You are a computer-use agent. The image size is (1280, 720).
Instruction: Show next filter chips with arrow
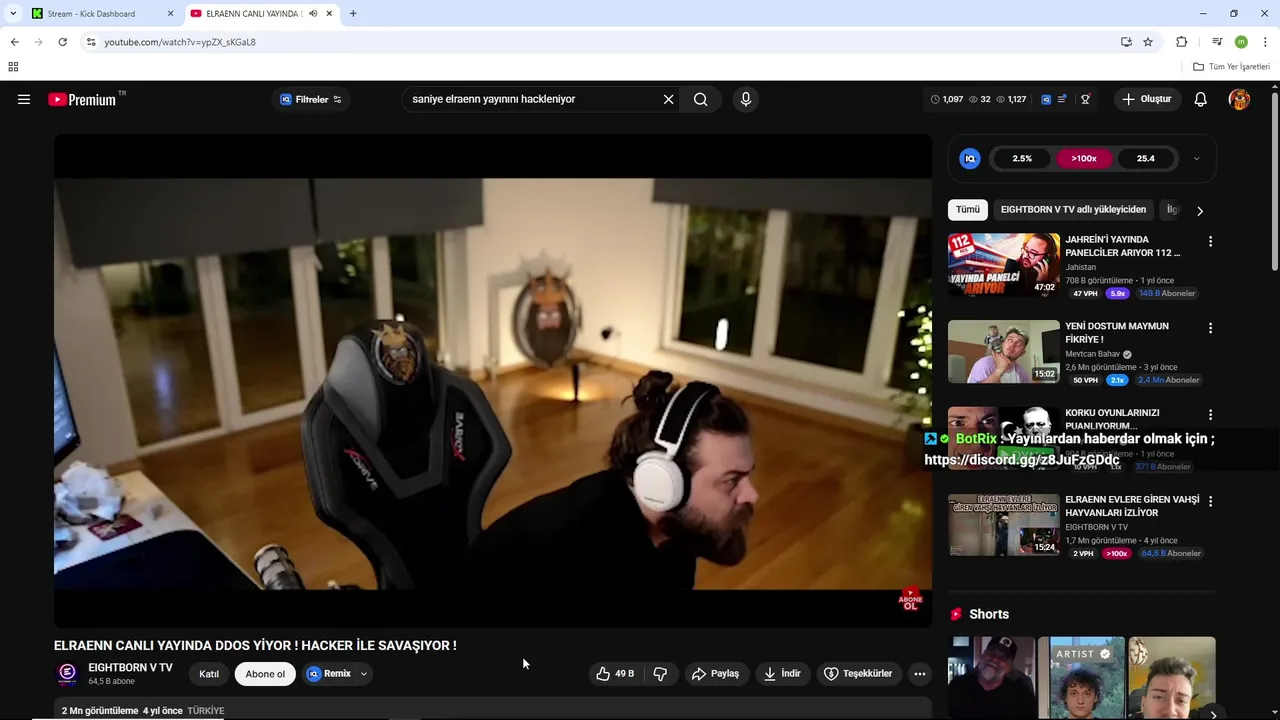1200,210
